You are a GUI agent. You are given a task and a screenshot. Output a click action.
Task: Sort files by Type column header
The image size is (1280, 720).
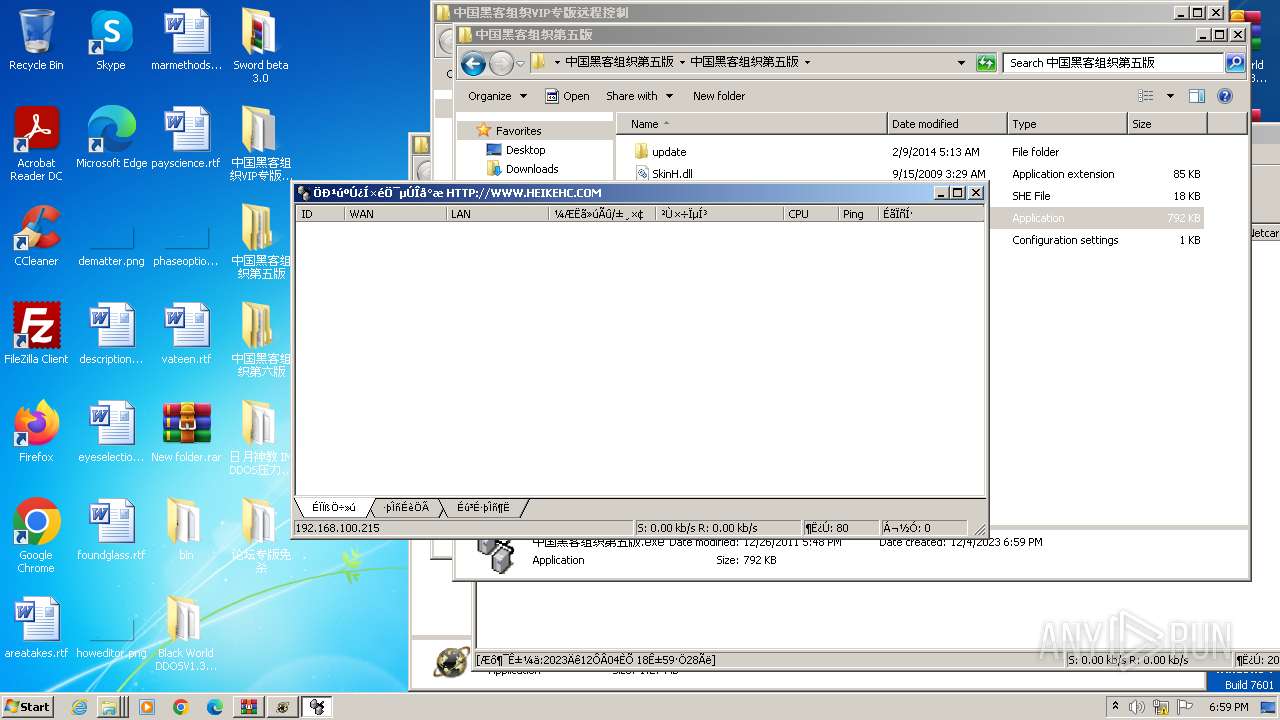(1067, 124)
